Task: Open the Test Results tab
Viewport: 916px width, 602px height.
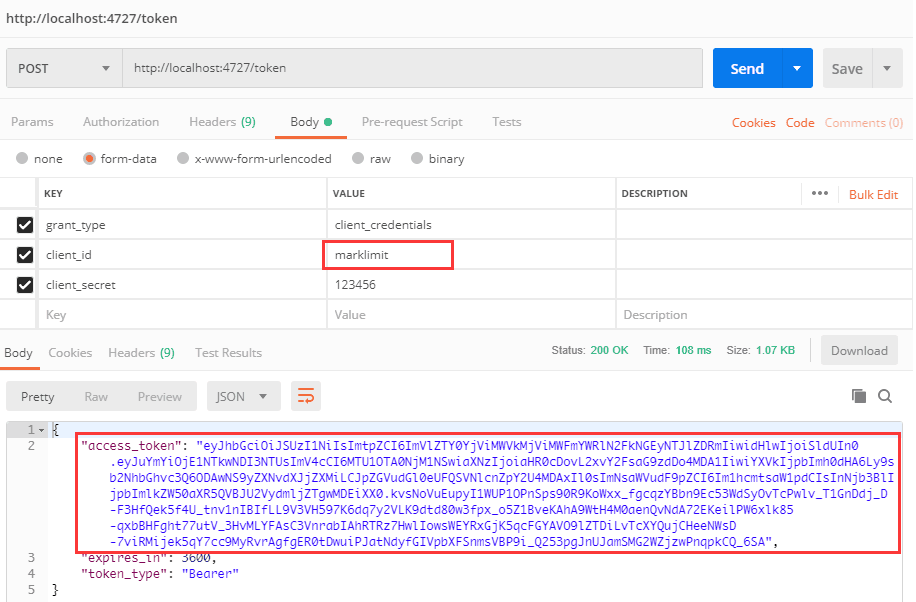Action: [228, 352]
